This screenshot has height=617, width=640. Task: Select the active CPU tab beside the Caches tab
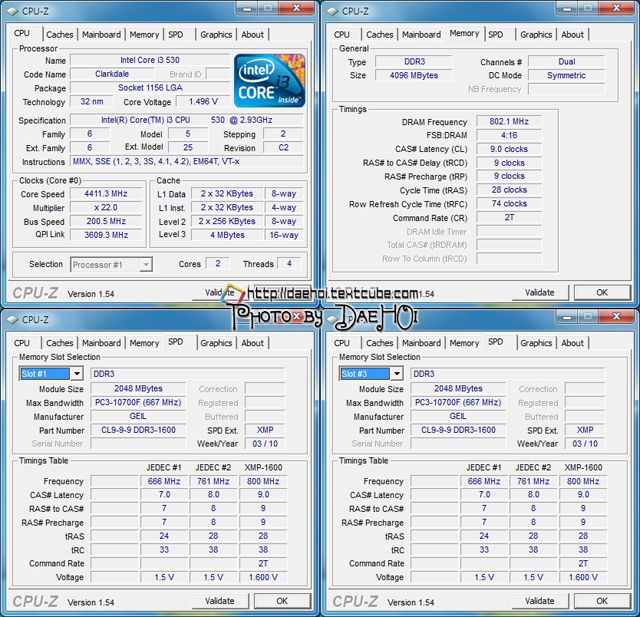22,33
